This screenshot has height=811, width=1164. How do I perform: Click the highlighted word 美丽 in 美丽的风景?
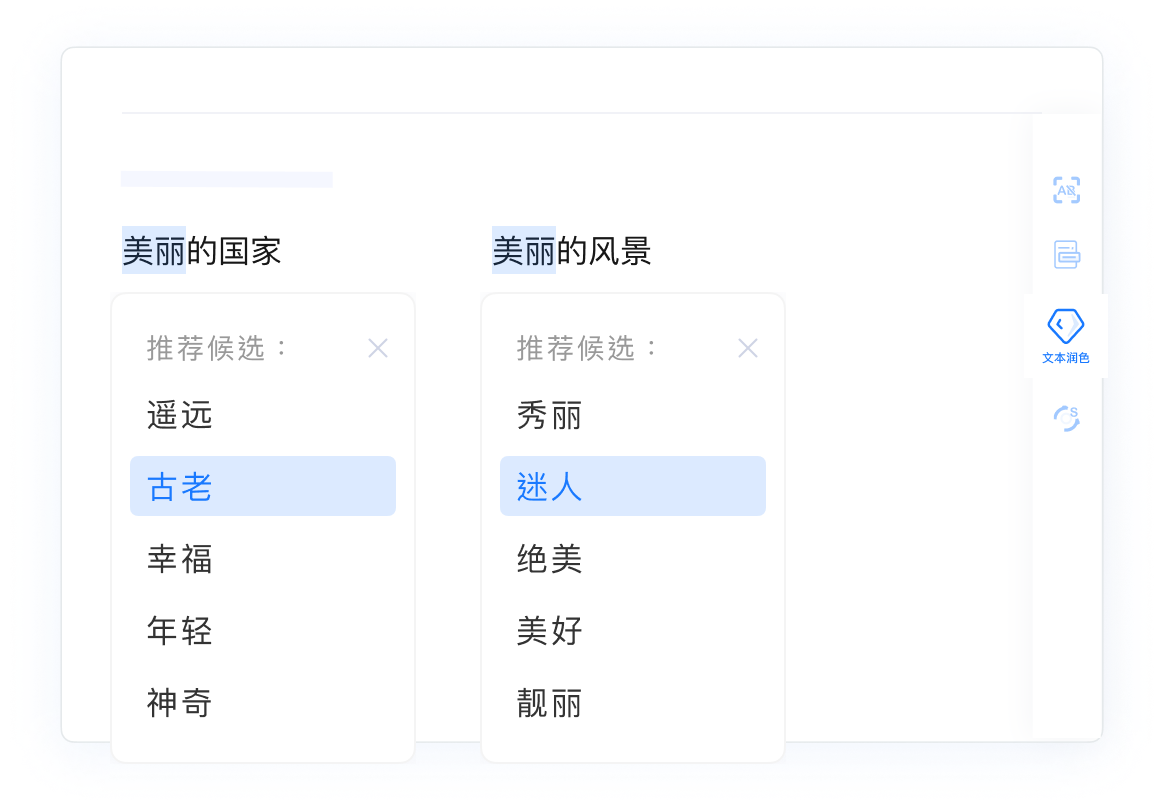(524, 251)
